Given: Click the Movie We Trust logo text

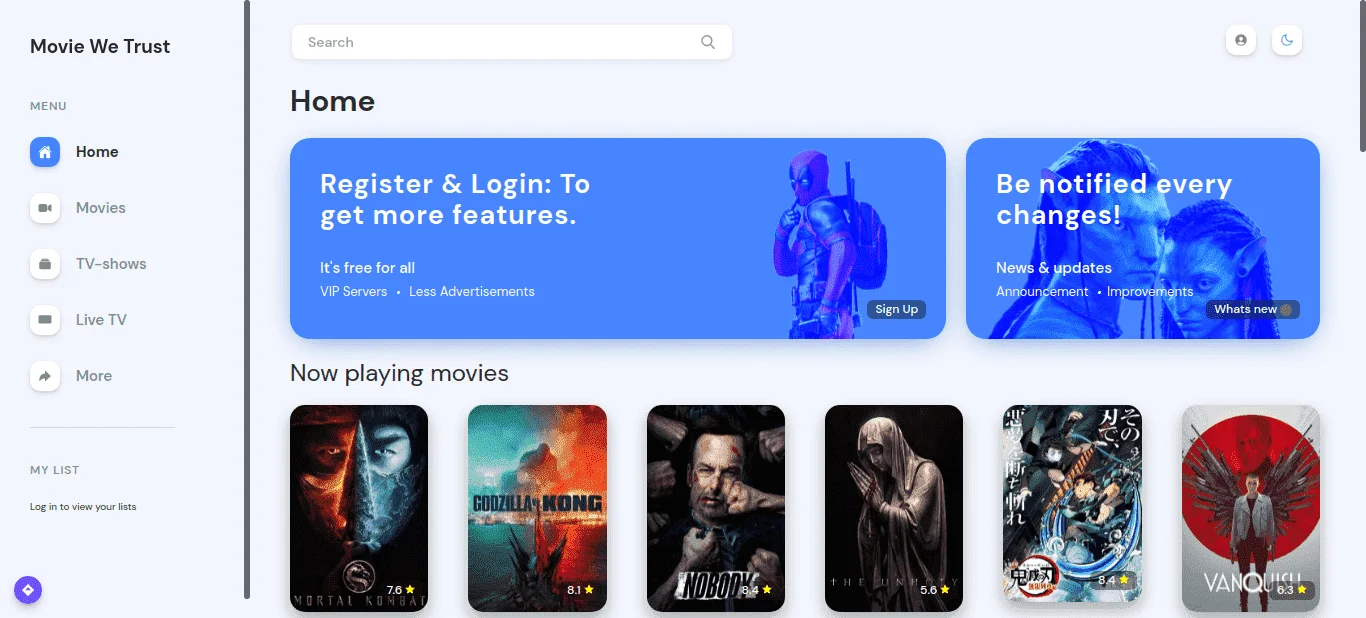Looking at the screenshot, I should point(100,46).
